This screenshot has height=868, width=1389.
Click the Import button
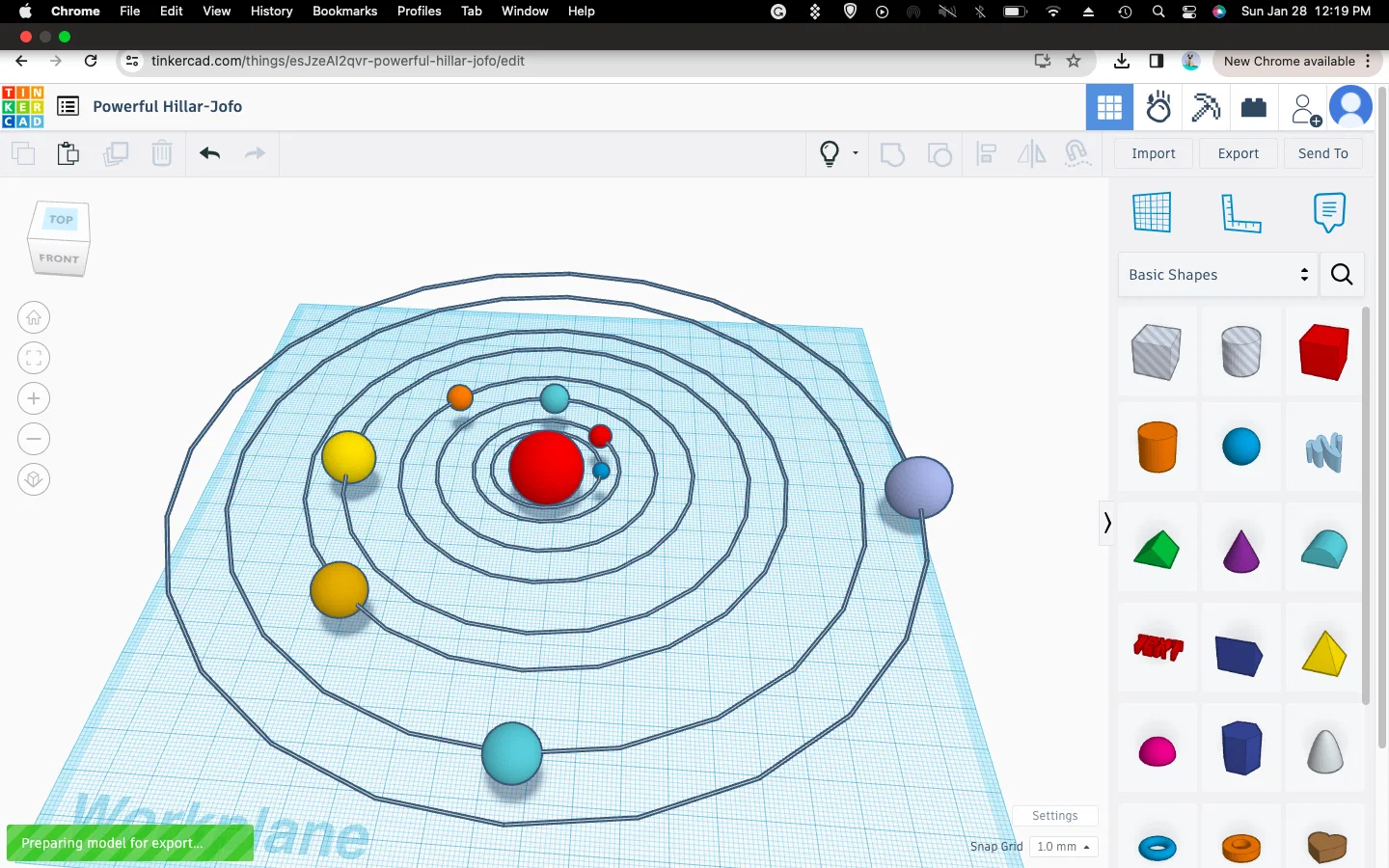coord(1154,153)
